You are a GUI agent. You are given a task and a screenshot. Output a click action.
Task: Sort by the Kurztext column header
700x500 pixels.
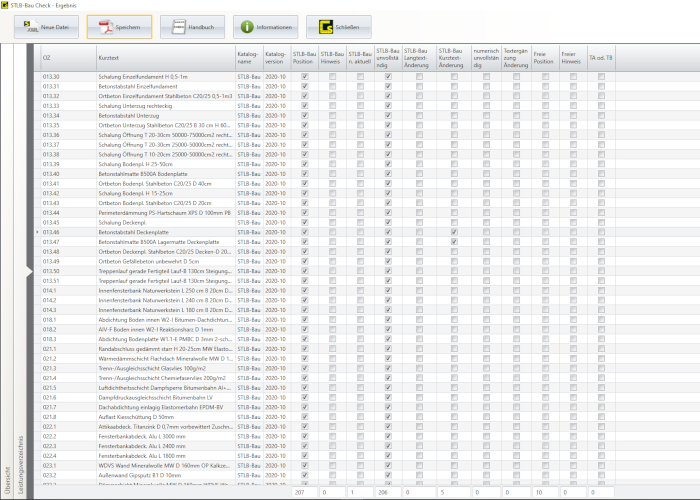pyautogui.click(x=166, y=58)
